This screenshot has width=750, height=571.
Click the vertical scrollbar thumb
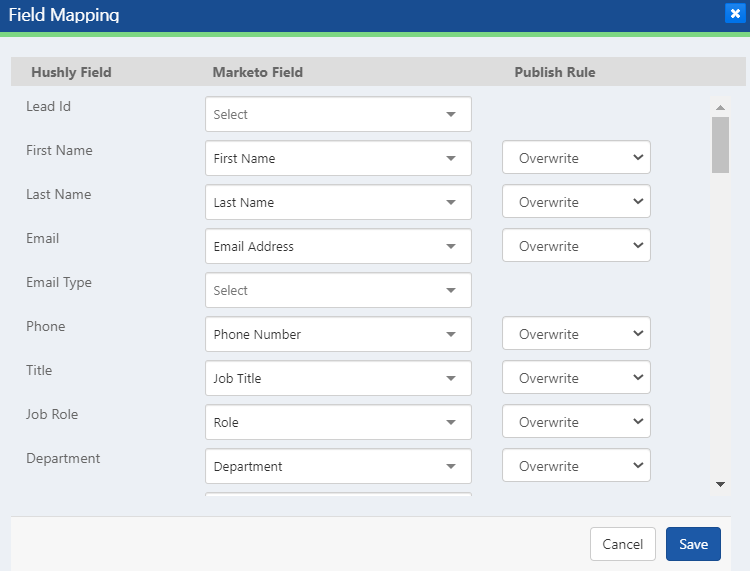pyautogui.click(x=720, y=145)
